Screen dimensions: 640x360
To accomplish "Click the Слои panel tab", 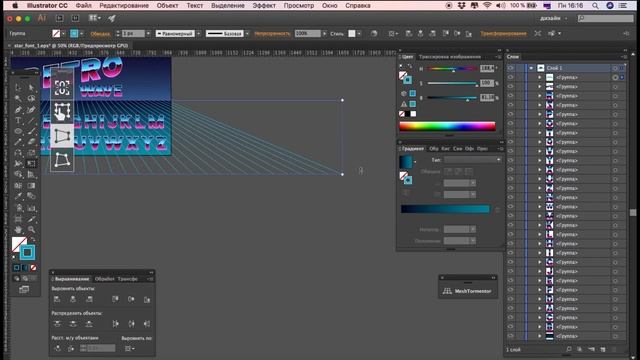I will point(513,57).
